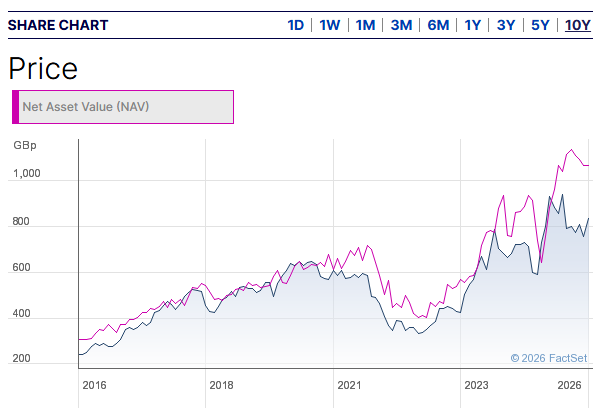Click the 200 y-axis label

[21, 358]
